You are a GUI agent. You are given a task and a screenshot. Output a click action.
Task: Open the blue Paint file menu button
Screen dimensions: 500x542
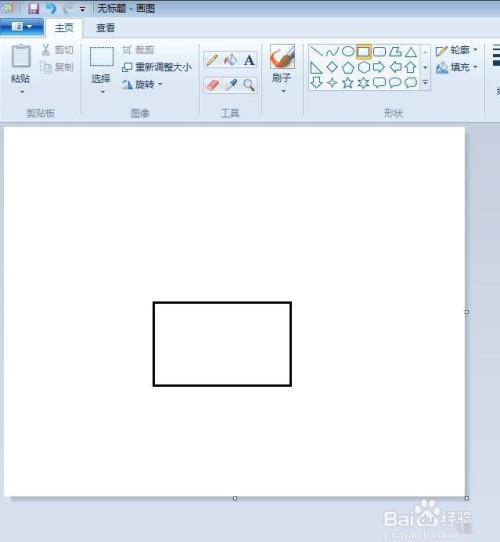coord(22,27)
